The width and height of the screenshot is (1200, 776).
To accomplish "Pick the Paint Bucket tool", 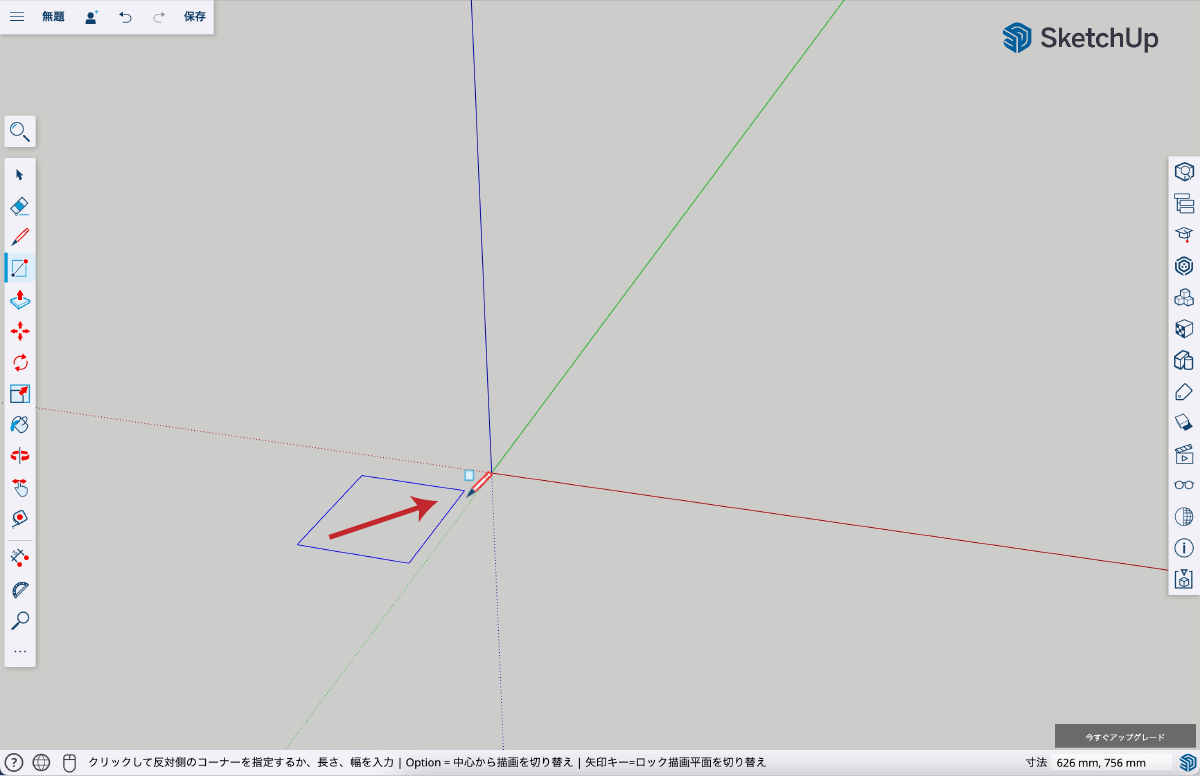I will click(x=19, y=425).
